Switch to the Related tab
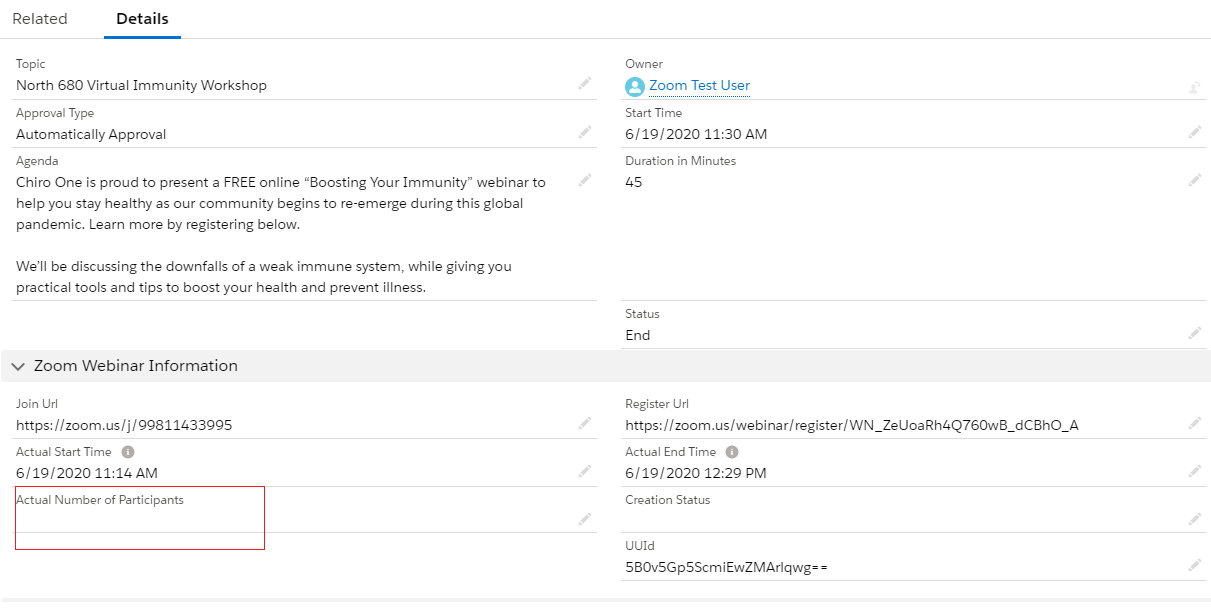Image resolution: width=1211 pixels, height=614 pixels. 40,19
